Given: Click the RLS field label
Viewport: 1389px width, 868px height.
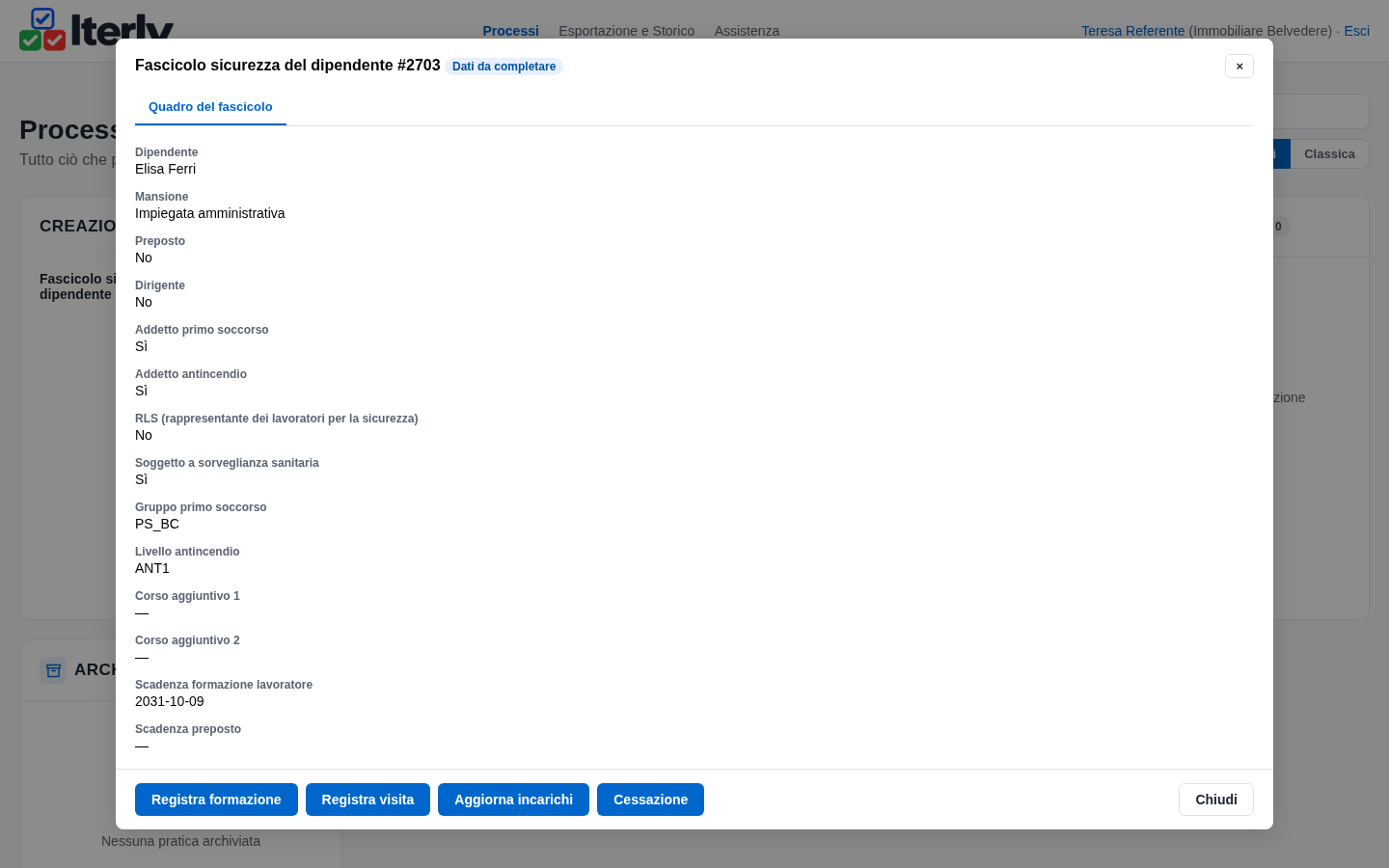Looking at the screenshot, I should point(276,419).
